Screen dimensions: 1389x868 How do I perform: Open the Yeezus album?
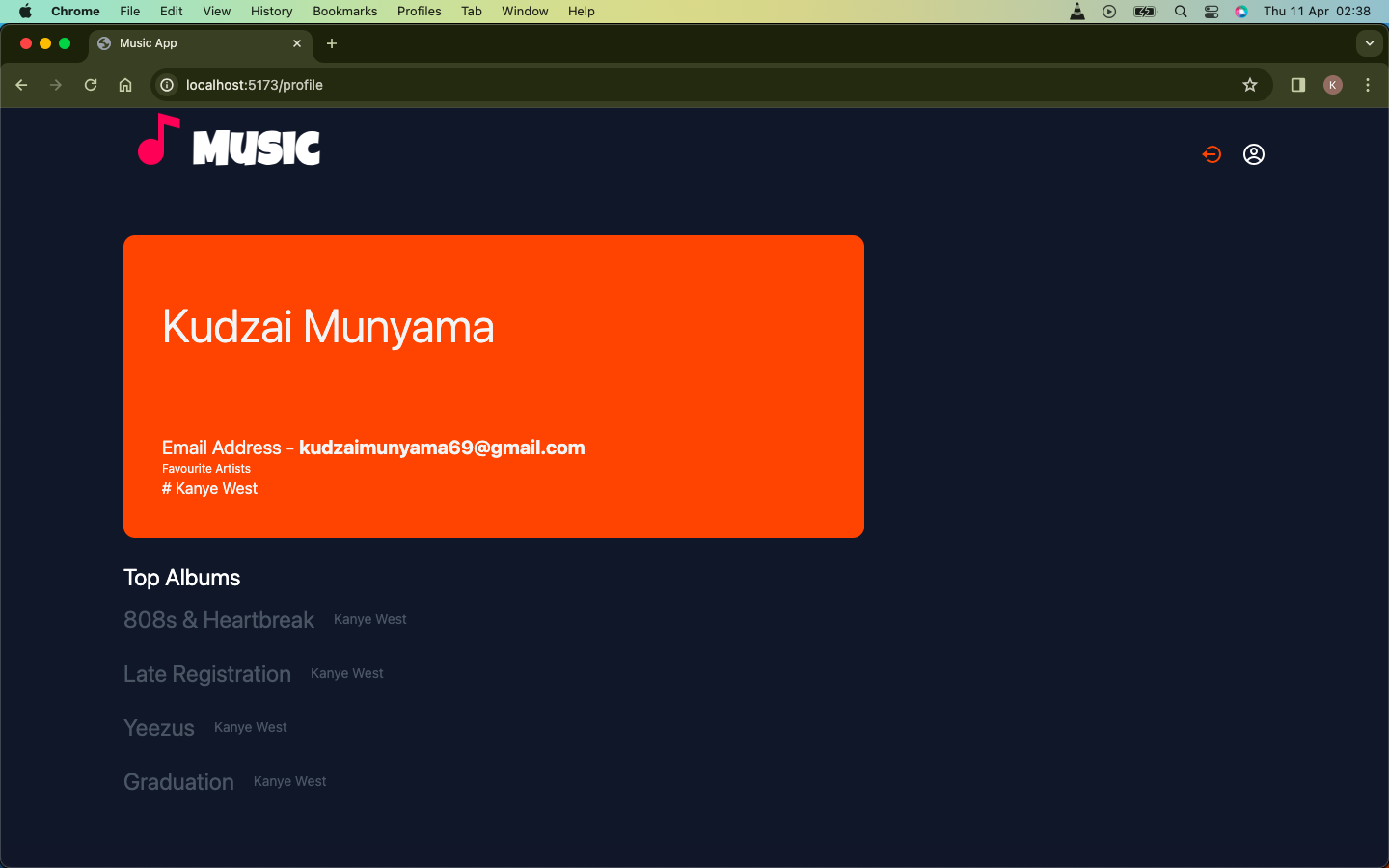[159, 728]
